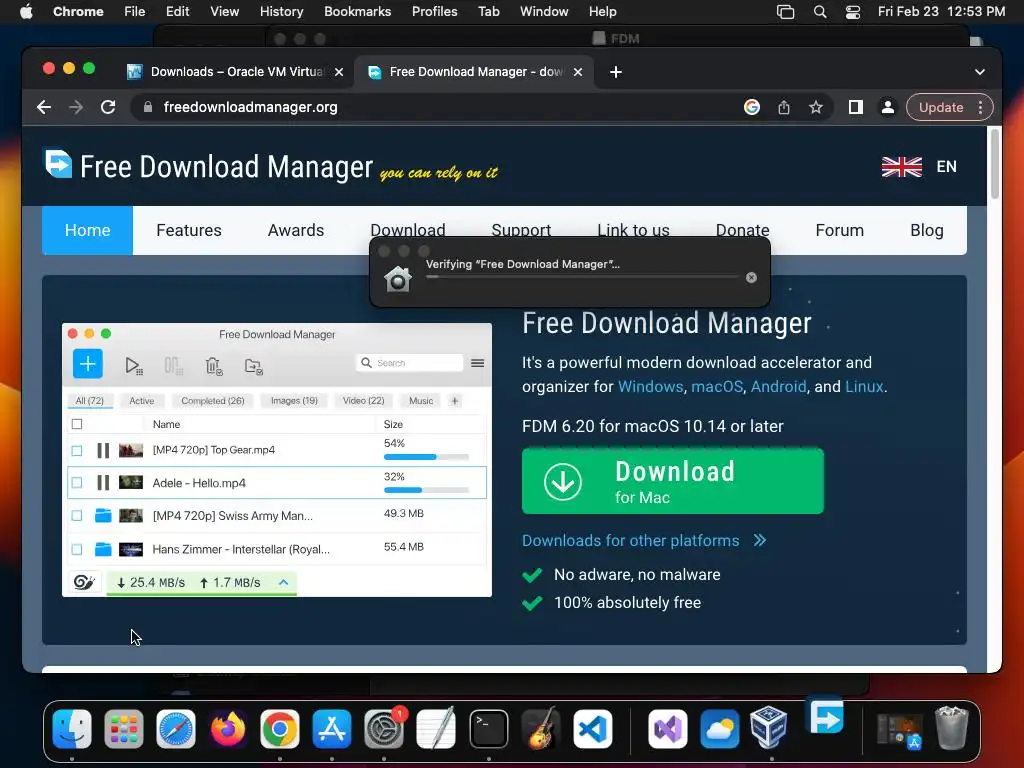
Task: Click the Free Download Manager logo icon
Action: click(x=58, y=163)
